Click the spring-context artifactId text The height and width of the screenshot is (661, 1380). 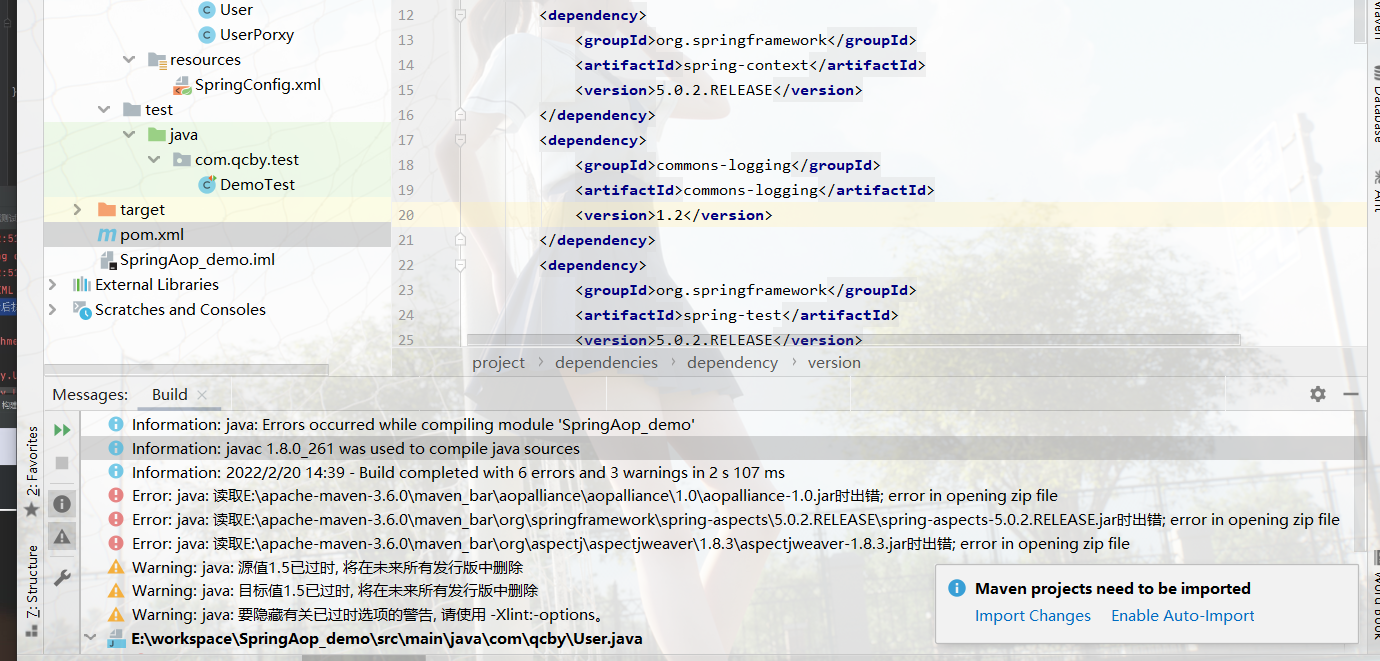[x=745, y=65]
